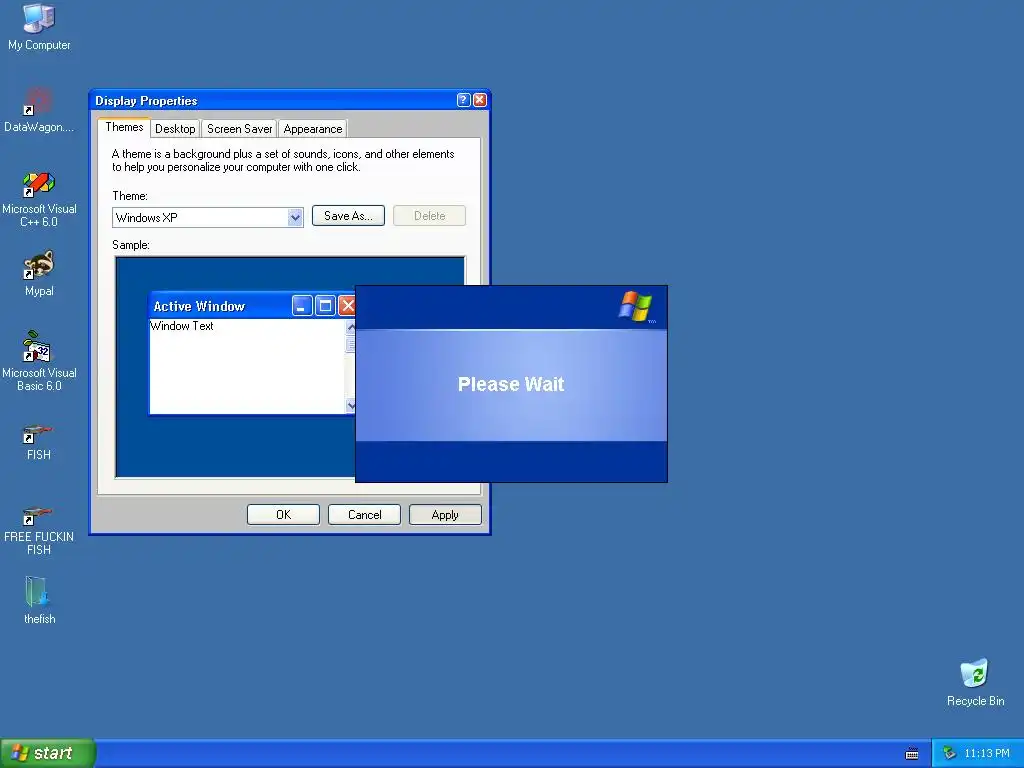Click the Display Properties help question button
Screen dimensions: 1024x768
coord(463,100)
